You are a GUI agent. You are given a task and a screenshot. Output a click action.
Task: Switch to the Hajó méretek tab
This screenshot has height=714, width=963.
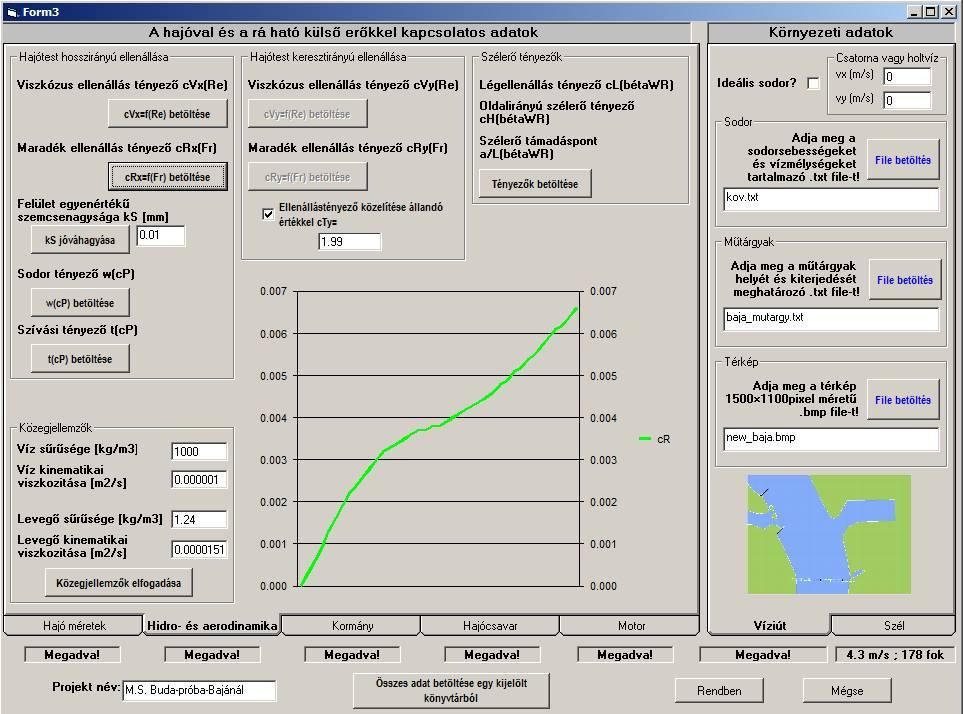pyautogui.click(x=74, y=626)
